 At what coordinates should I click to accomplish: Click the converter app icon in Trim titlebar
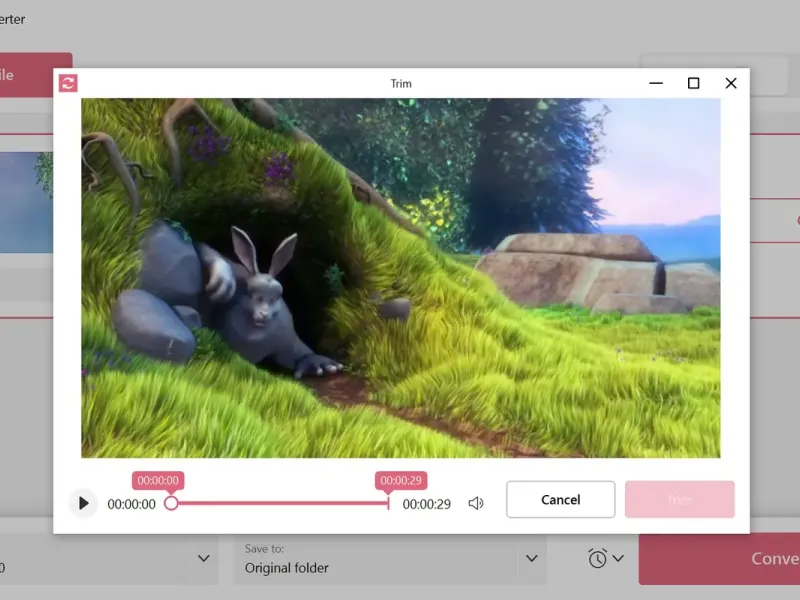tap(68, 83)
